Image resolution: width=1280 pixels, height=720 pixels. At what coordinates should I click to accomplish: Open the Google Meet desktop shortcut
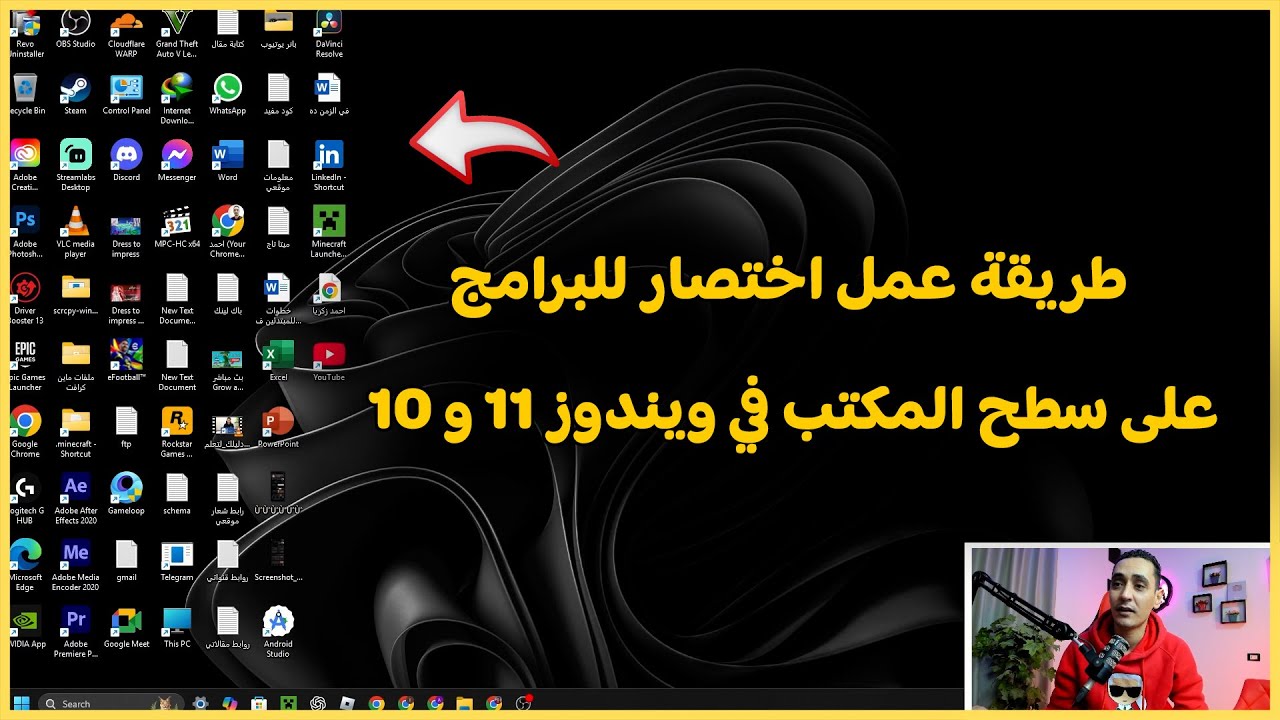pyautogui.click(x=126, y=628)
